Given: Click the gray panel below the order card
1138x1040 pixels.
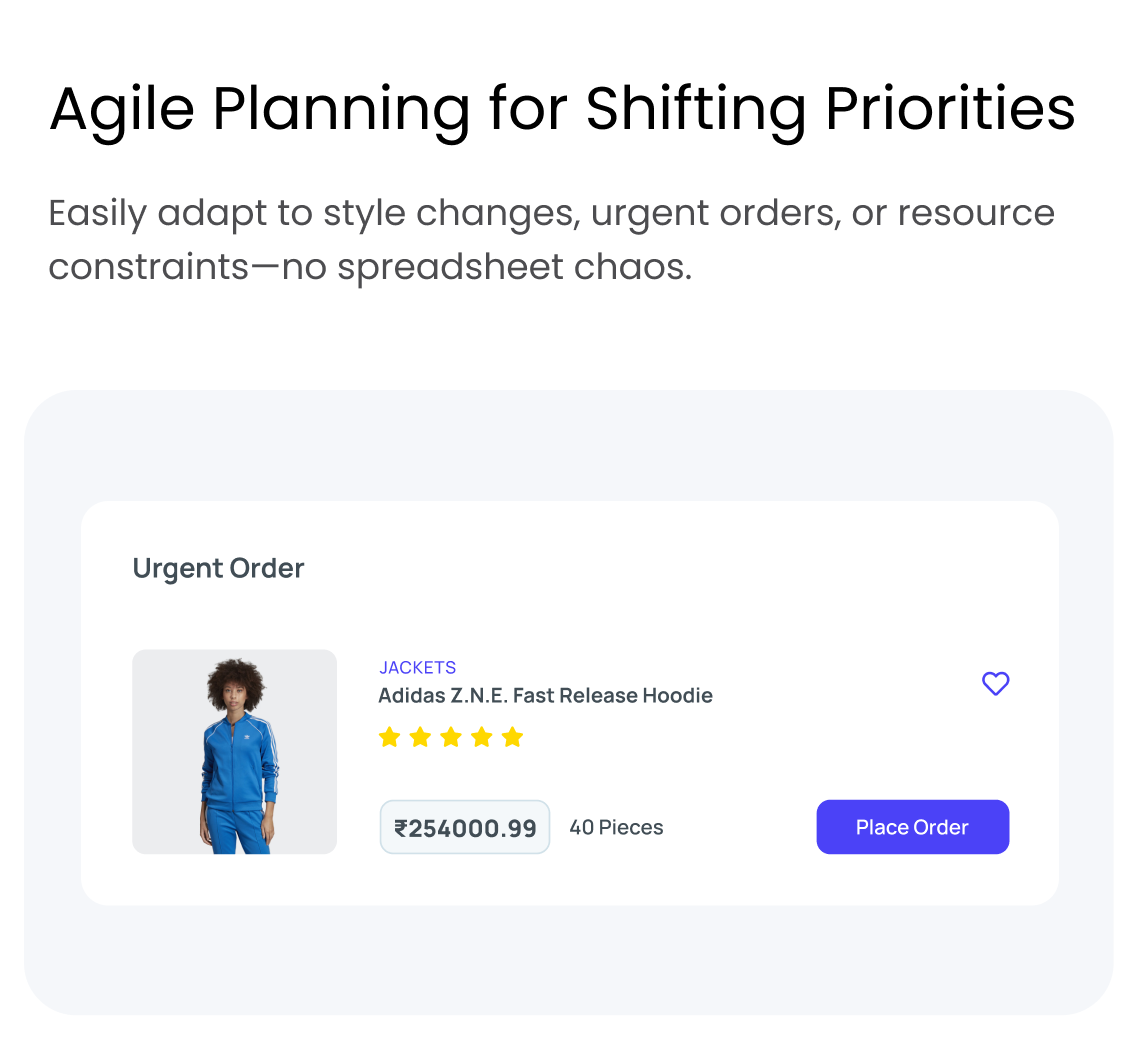Looking at the screenshot, I should click(x=568, y=960).
